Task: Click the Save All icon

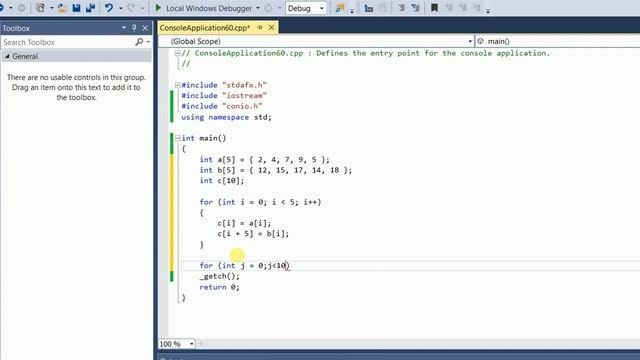Action: [x=90, y=8]
